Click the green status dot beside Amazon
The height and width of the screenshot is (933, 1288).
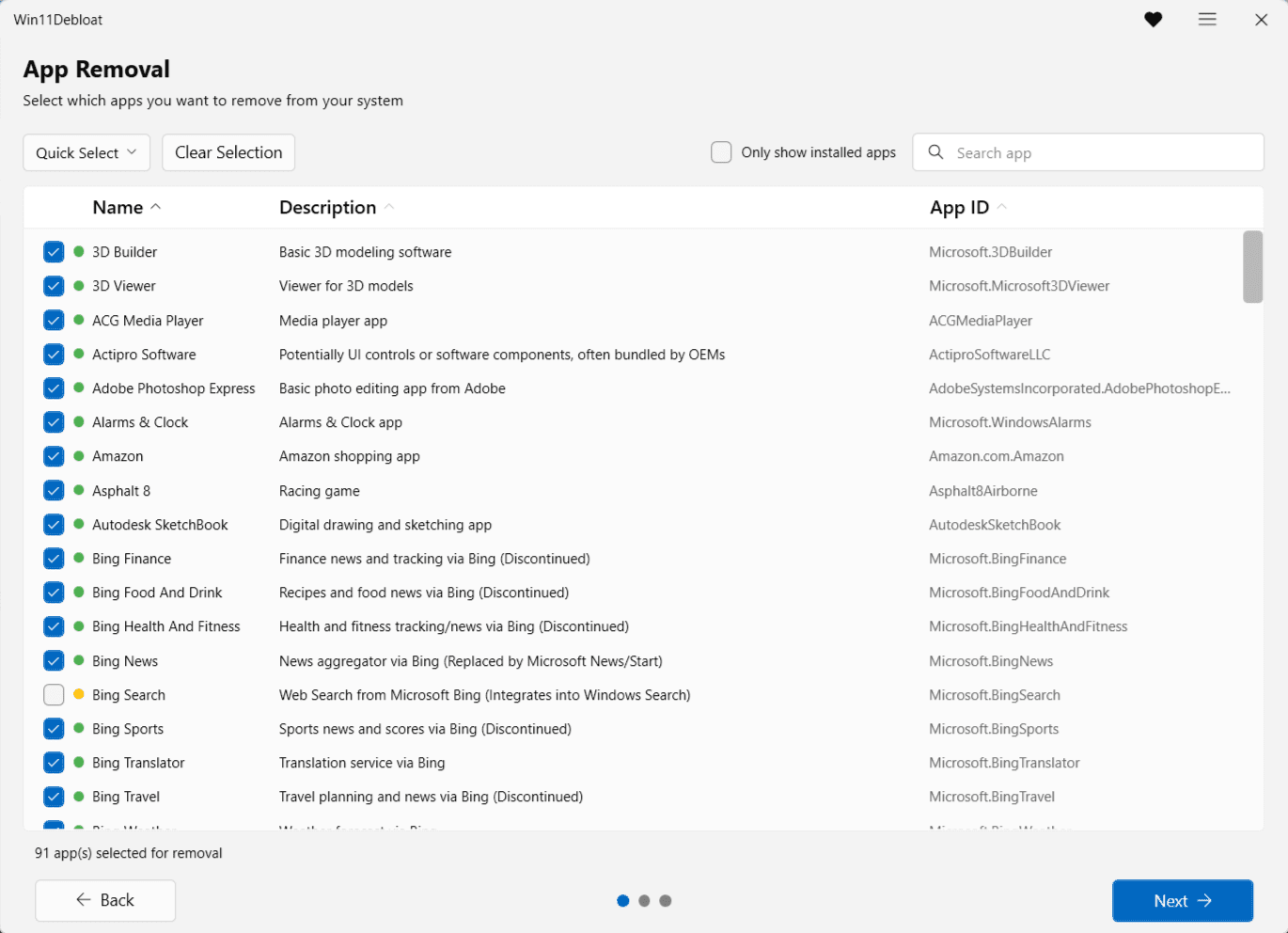coord(79,456)
